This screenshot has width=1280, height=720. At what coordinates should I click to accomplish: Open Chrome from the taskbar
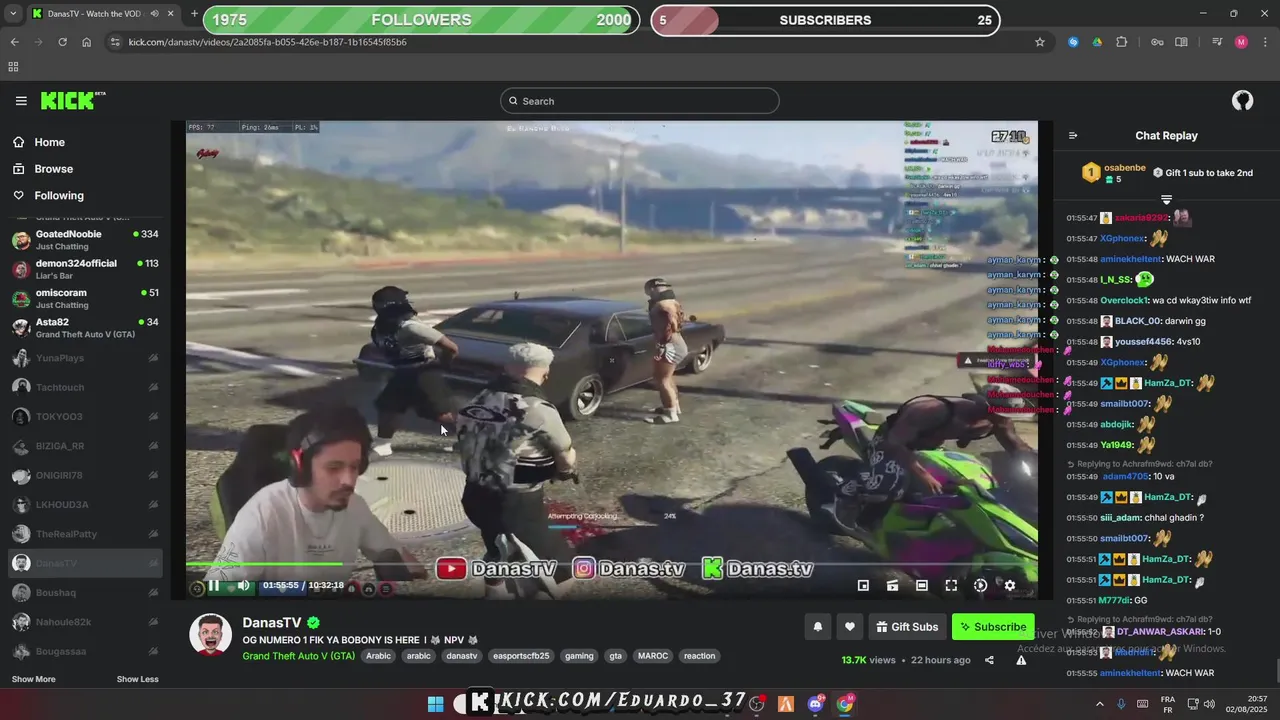(x=845, y=704)
